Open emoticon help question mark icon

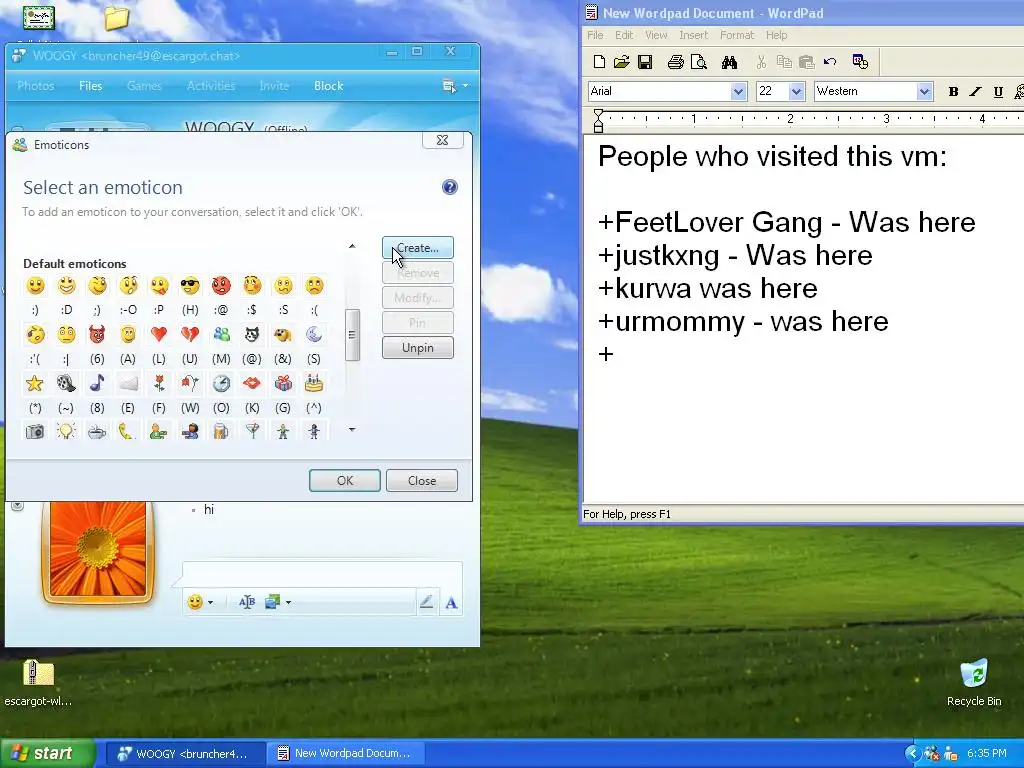pyautogui.click(x=449, y=187)
